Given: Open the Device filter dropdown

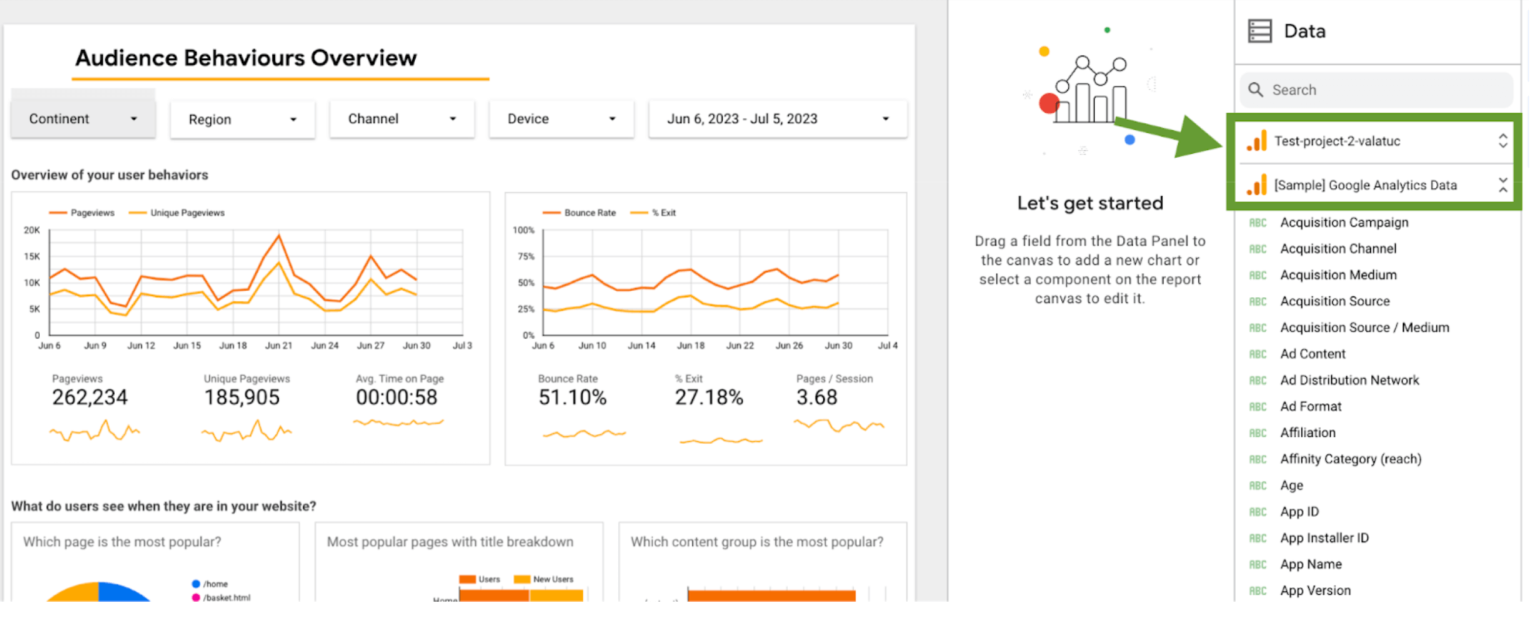Looking at the screenshot, I should (561, 118).
